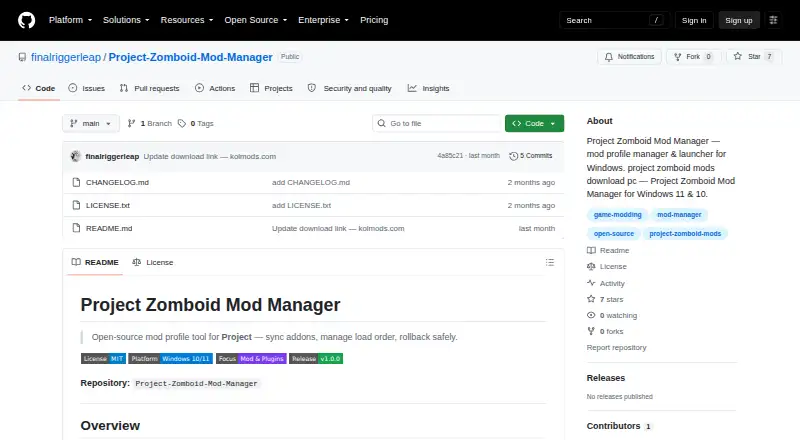Viewport: 800px width, 440px height.
Task: Open the open-source topic tag
Action: (614, 234)
